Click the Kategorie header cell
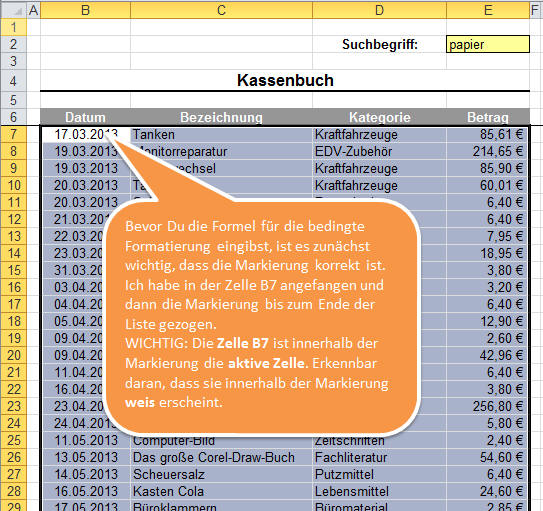Screen dimensions: 543x511 click(x=379, y=117)
